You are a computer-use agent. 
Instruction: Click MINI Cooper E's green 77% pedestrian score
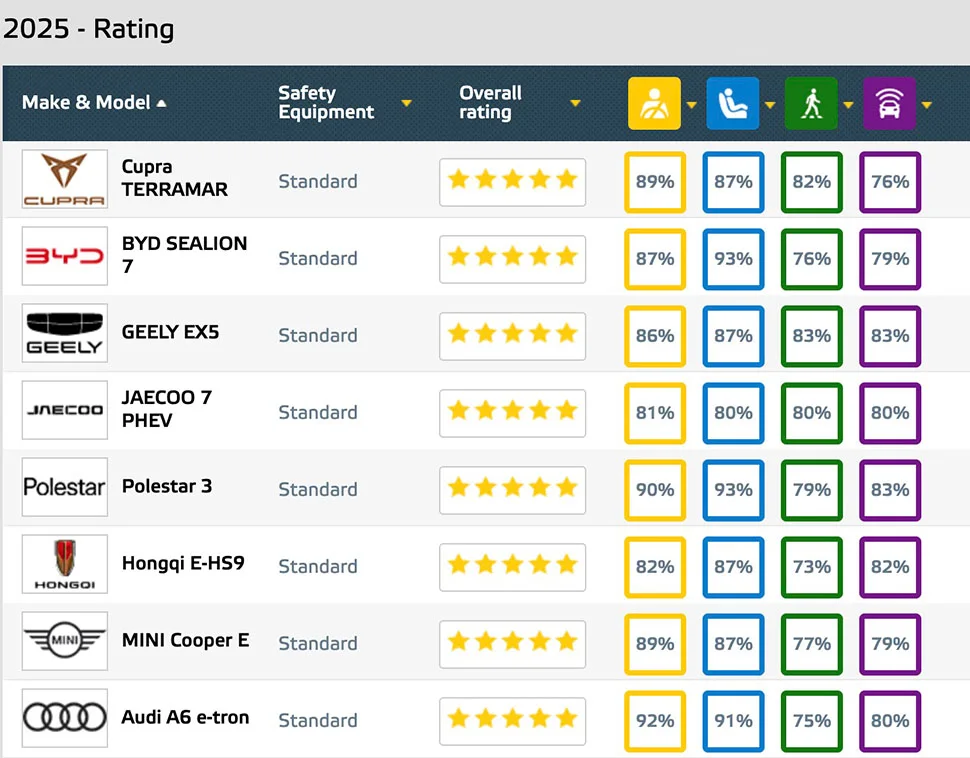812,644
